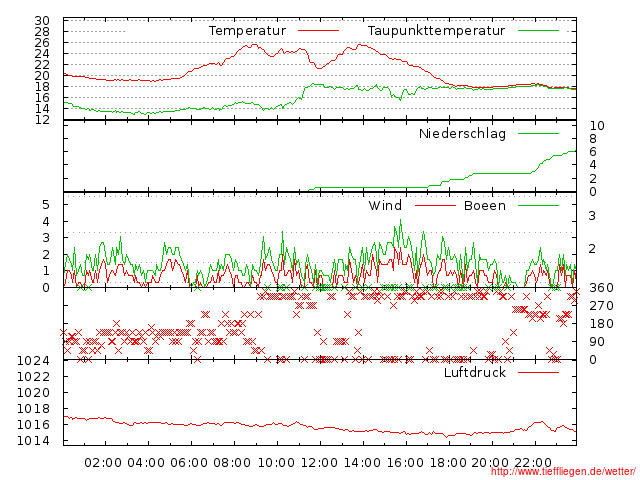This screenshot has width=640, height=480.
Task: Open the tieffliegen.de/wetter link
Action: [x=563, y=472]
